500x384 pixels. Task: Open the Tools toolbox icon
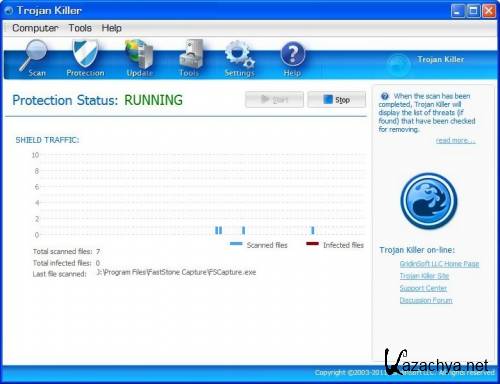pos(191,54)
